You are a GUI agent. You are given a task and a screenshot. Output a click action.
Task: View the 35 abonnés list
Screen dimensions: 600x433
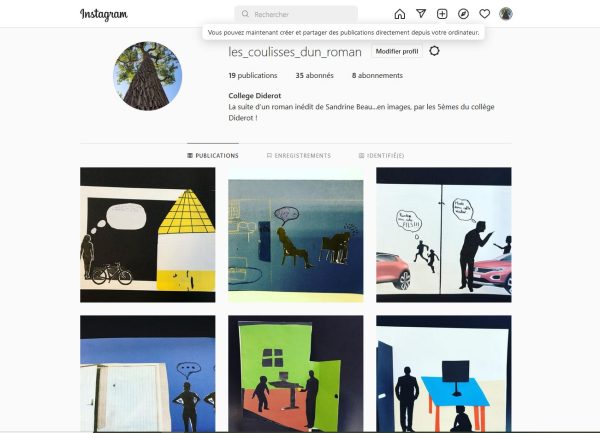pos(315,76)
